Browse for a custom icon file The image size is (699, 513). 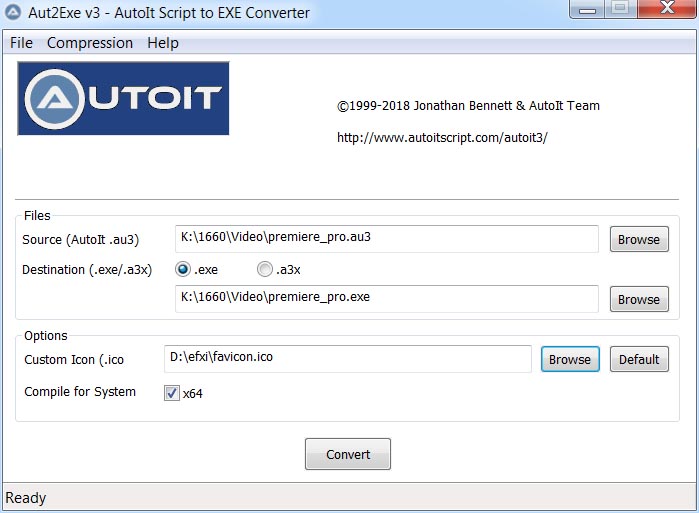click(570, 359)
